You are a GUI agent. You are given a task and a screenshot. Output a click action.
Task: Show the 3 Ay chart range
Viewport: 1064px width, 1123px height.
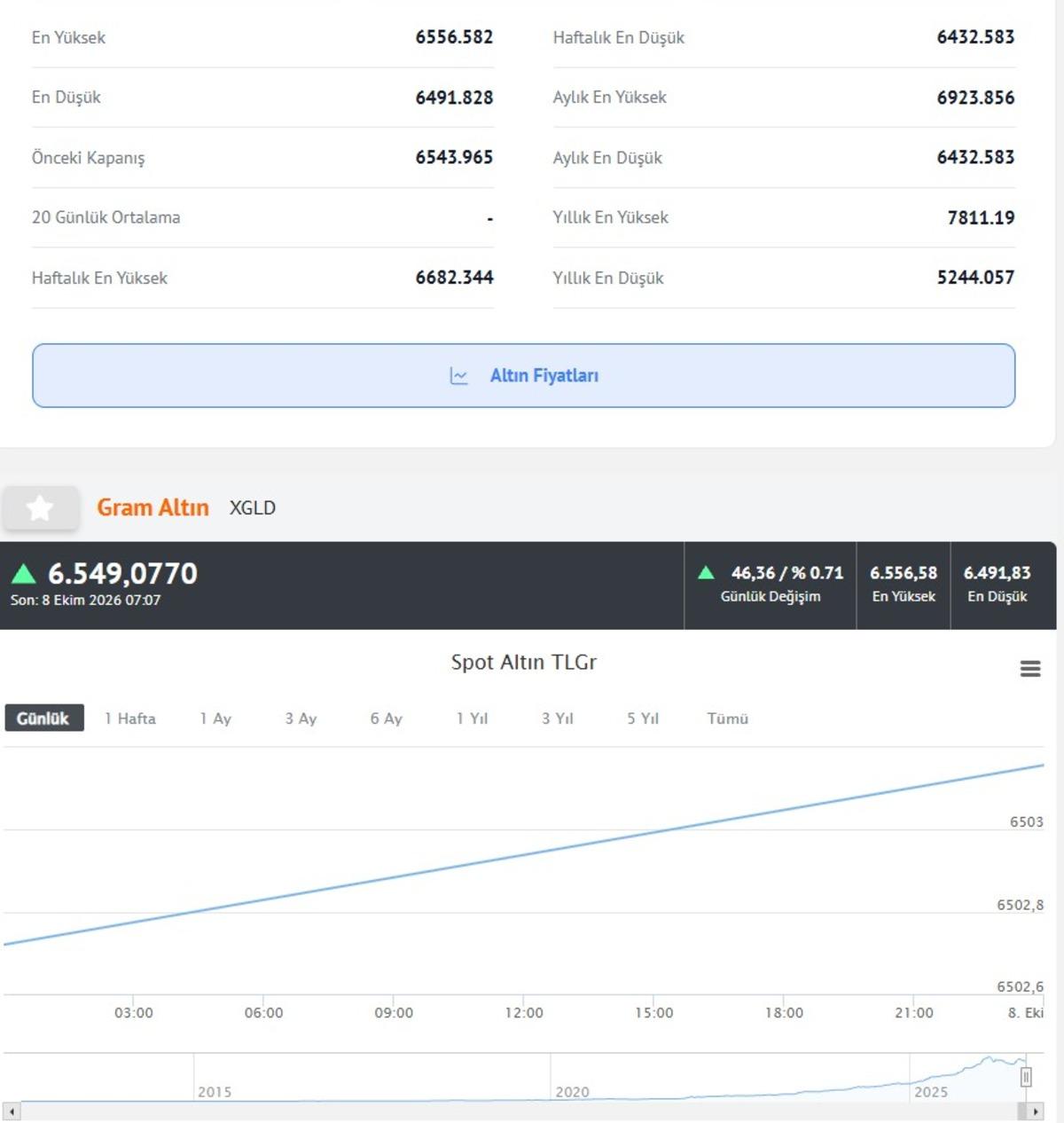(301, 719)
